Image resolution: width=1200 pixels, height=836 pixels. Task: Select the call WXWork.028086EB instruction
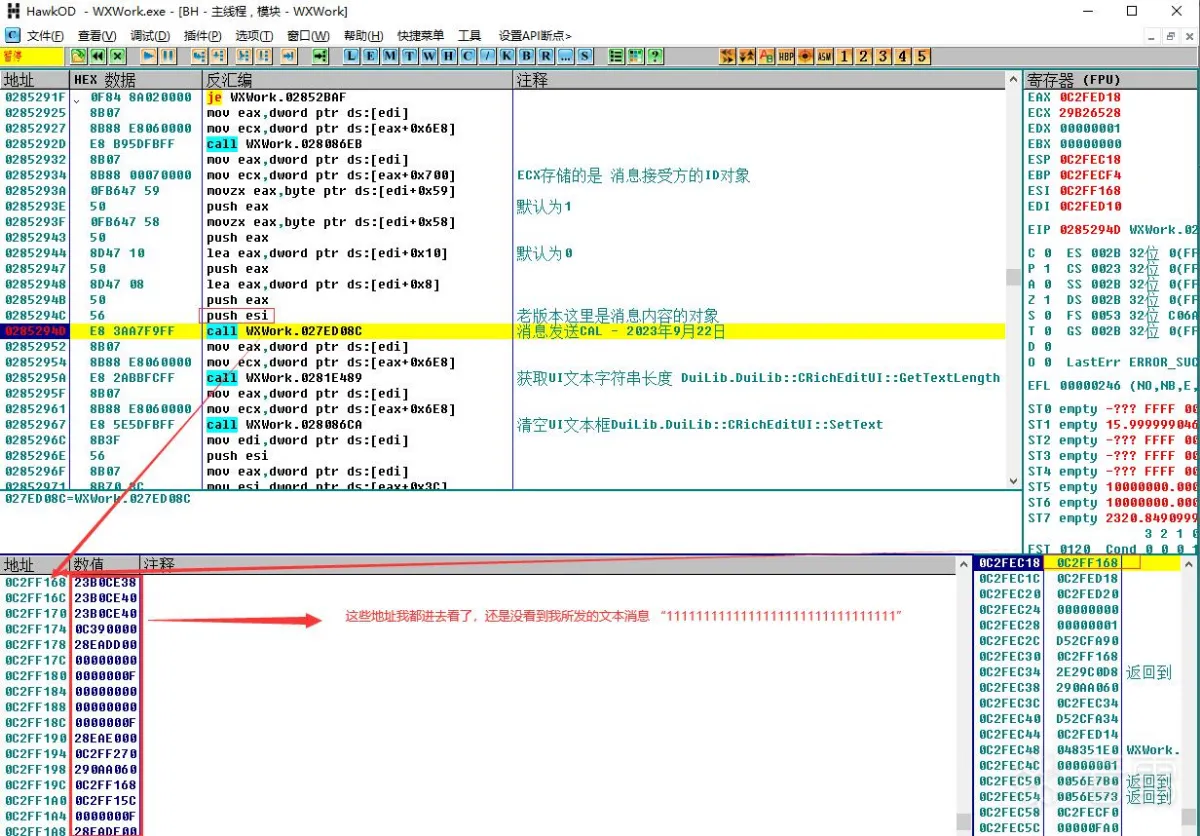284,144
